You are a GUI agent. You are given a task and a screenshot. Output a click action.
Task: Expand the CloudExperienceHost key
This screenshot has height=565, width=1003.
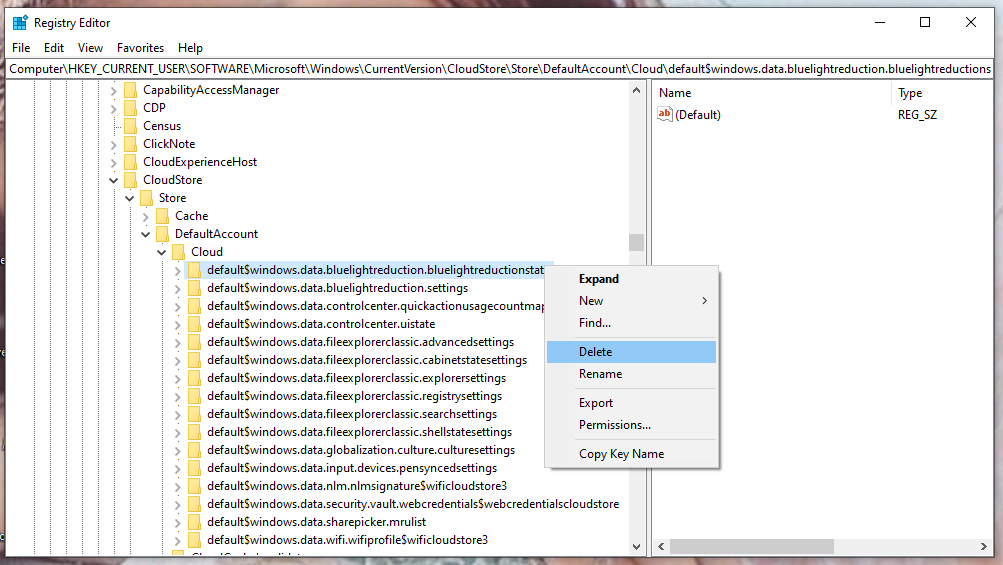[x=114, y=163]
